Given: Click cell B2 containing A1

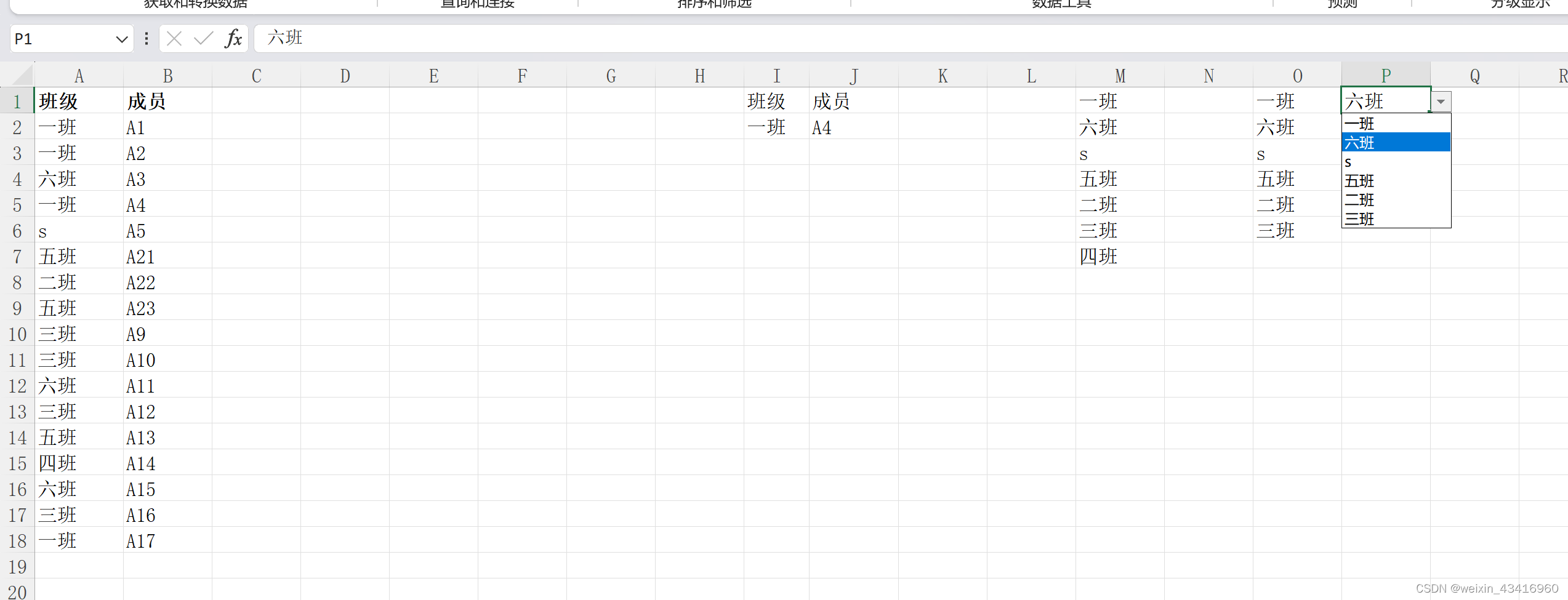Looking at the screenshot, I should click(167, 127).
